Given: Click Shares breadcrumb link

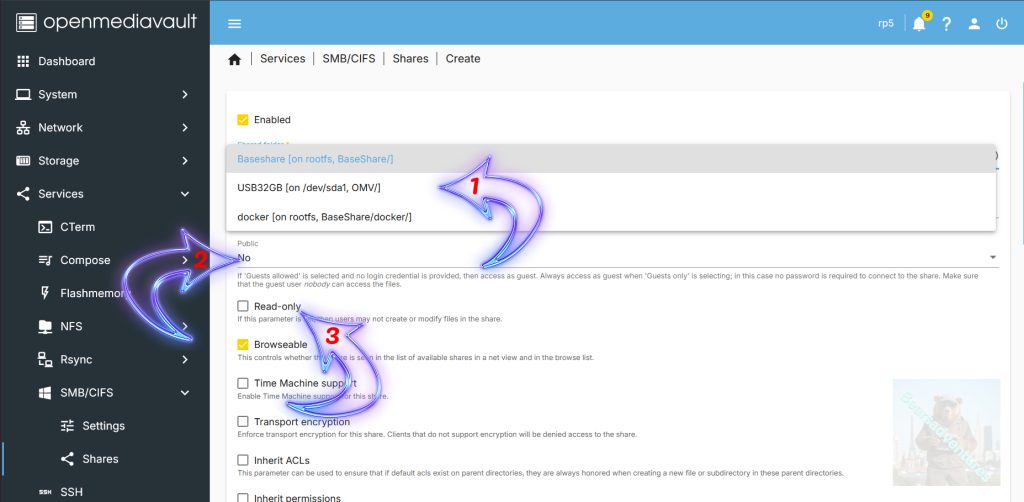Looking at the screenshot, I should [x=410, y=59].
